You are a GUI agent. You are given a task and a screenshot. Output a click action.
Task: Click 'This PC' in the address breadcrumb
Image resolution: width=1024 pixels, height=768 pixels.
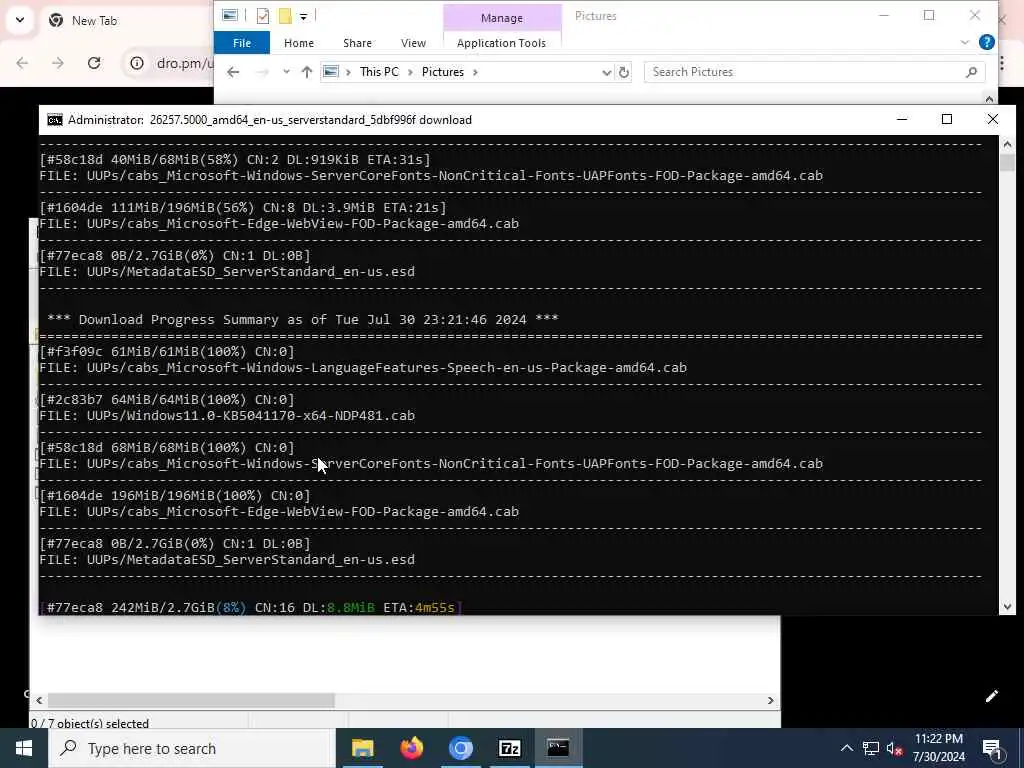point(379,72)
